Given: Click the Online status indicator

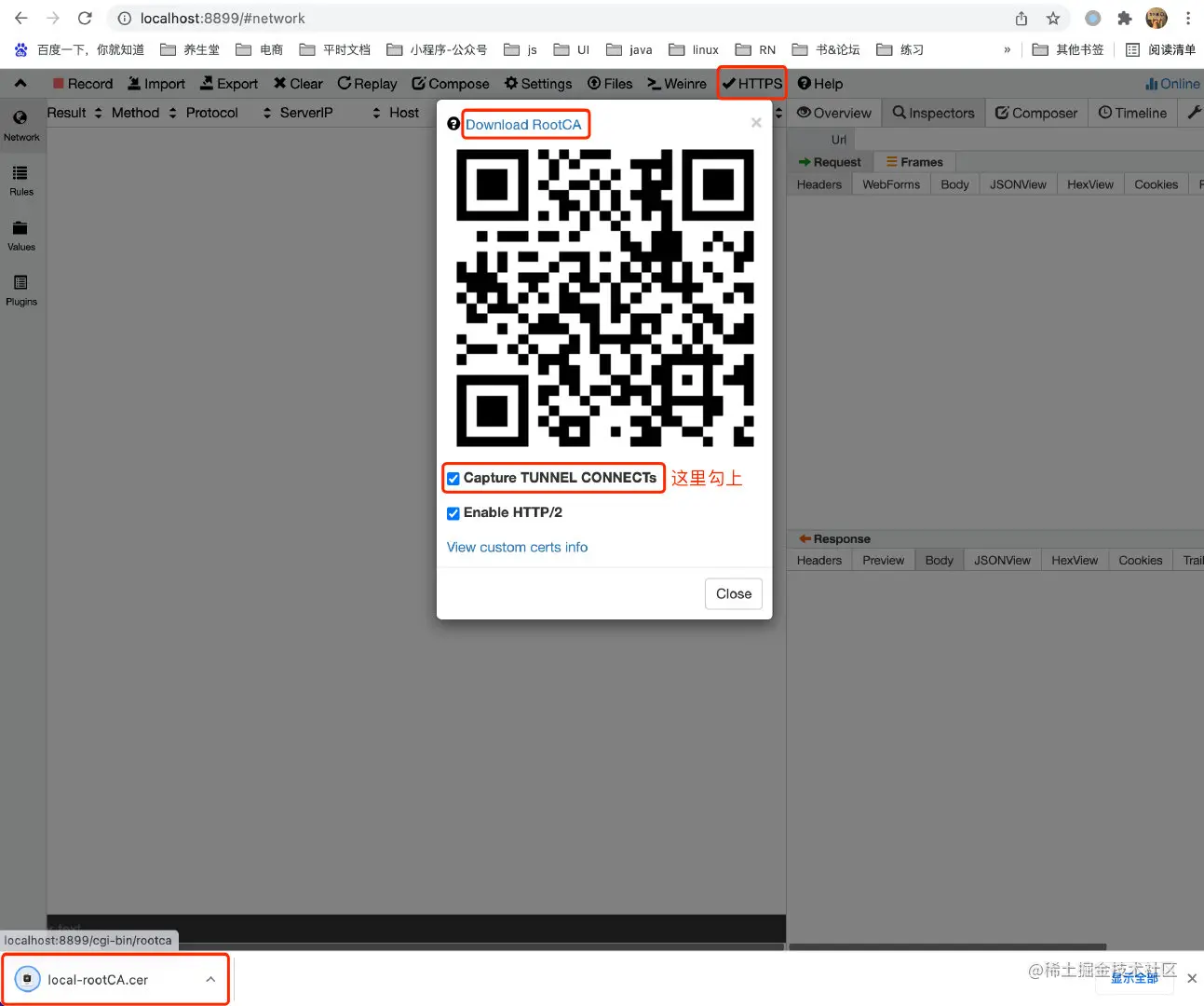Looking at the screenshot, I should pos(1173,84).
